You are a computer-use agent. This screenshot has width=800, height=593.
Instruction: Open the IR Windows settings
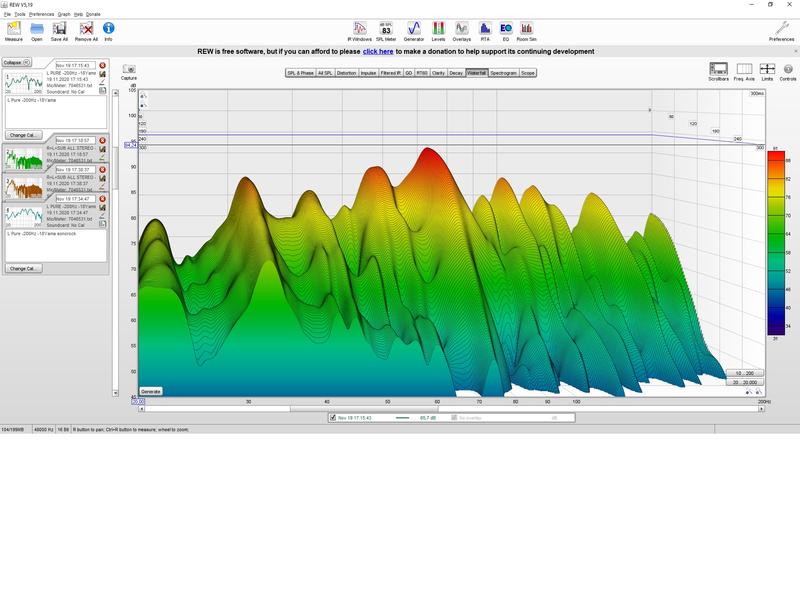[x=361, y=30]
